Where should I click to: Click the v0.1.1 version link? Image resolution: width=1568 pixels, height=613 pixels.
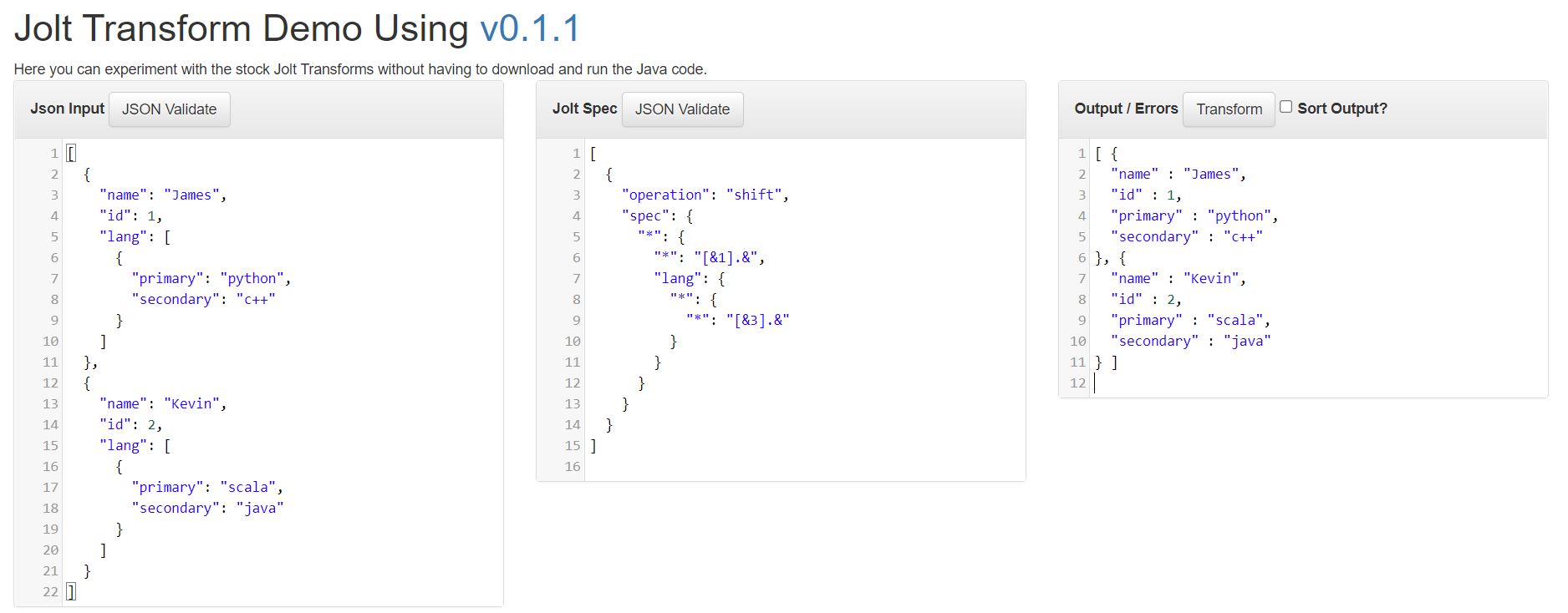click(x=530, y=28)
